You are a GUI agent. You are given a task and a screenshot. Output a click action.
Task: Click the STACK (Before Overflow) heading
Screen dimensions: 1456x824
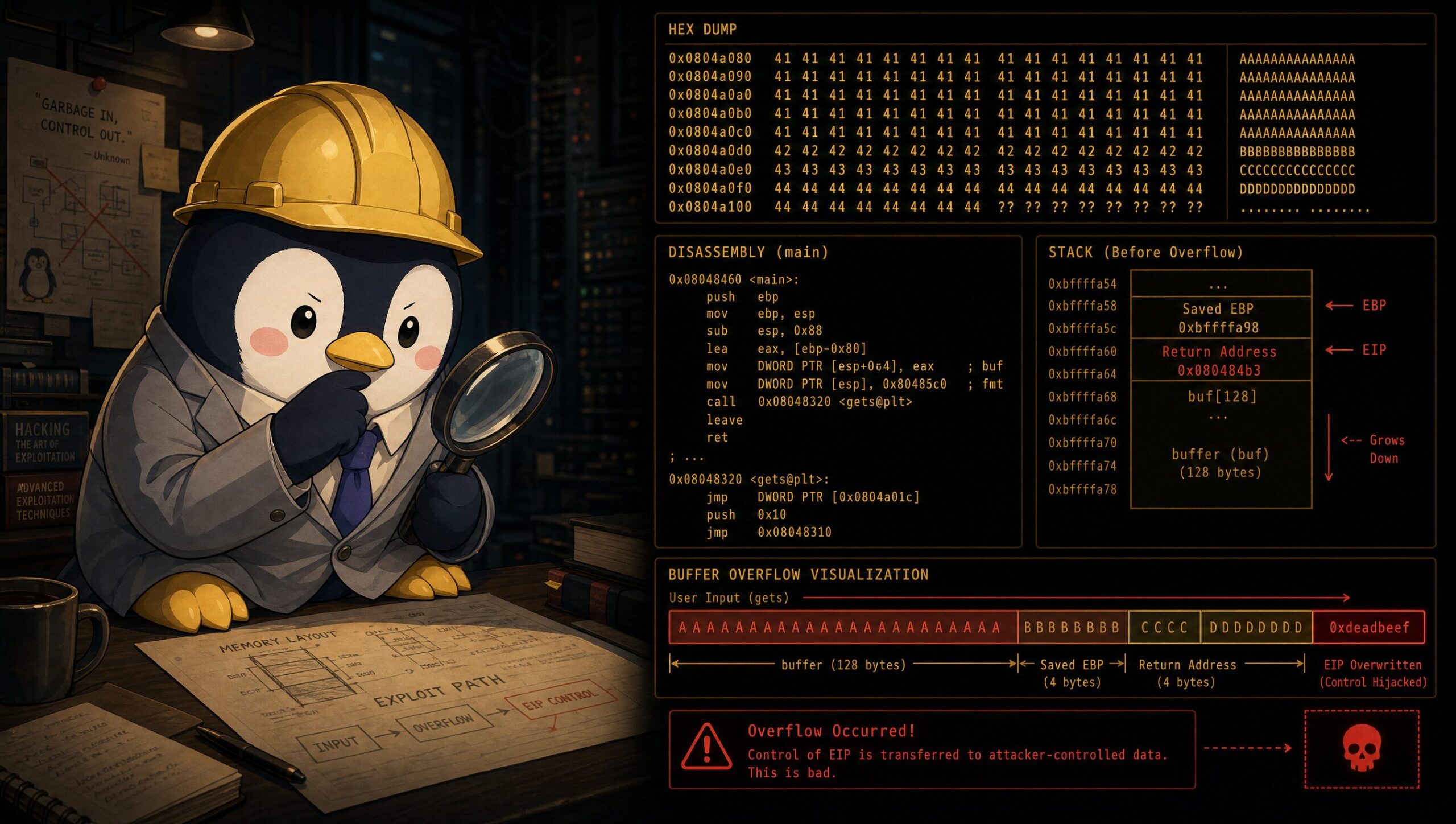(1145, 252)
